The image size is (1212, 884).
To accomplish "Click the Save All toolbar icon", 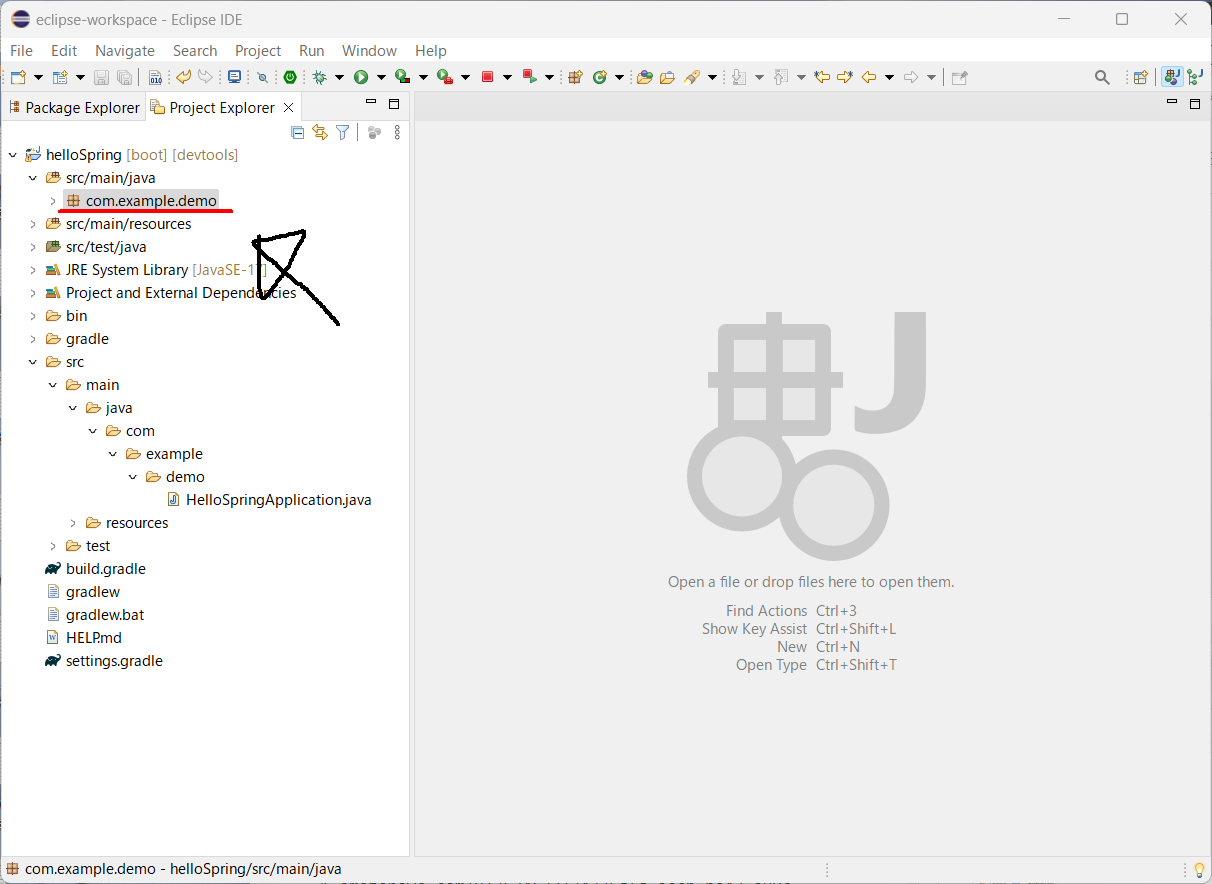I will pos(124,77).
